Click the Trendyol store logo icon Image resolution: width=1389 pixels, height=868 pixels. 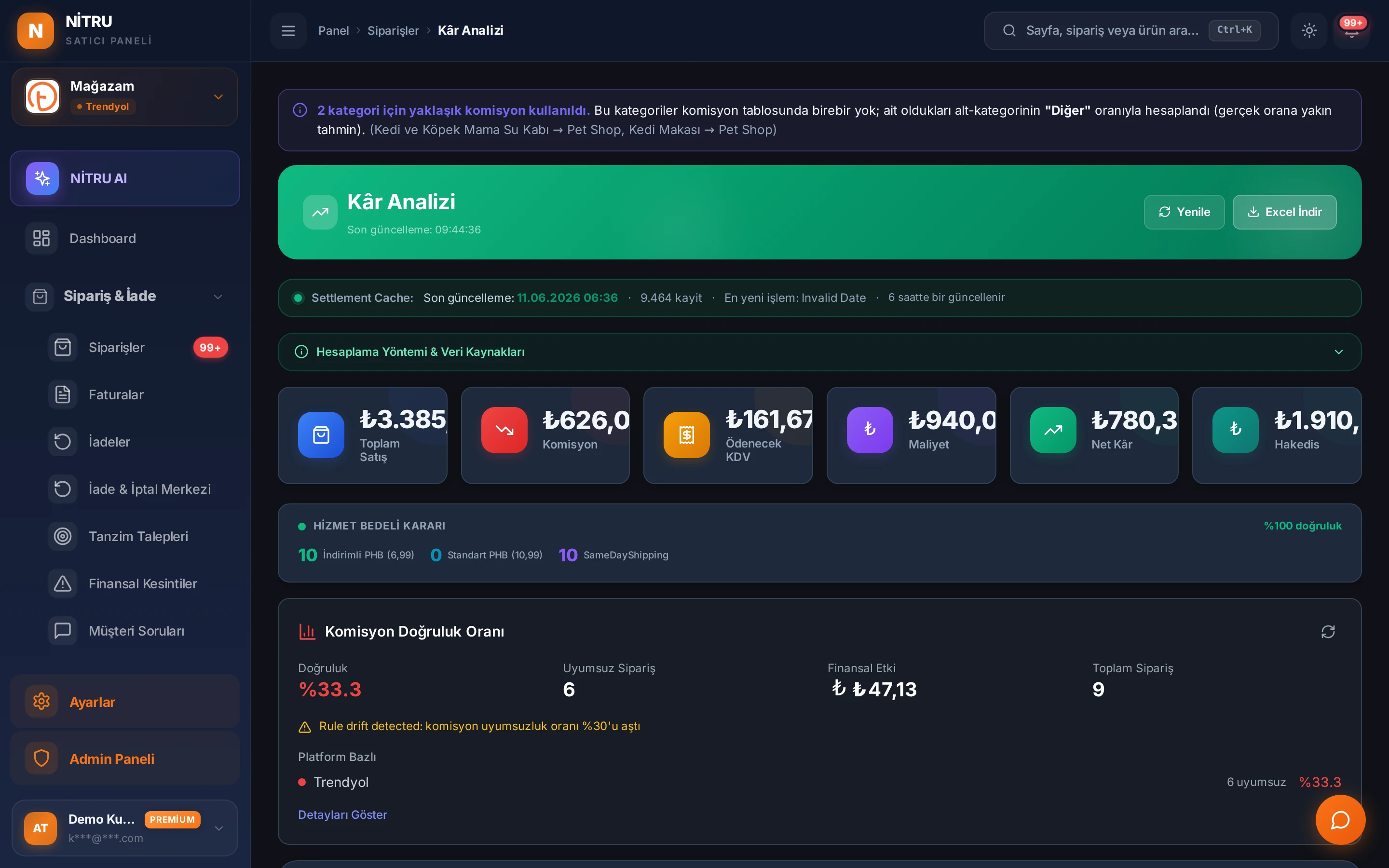tap(42, 96)
